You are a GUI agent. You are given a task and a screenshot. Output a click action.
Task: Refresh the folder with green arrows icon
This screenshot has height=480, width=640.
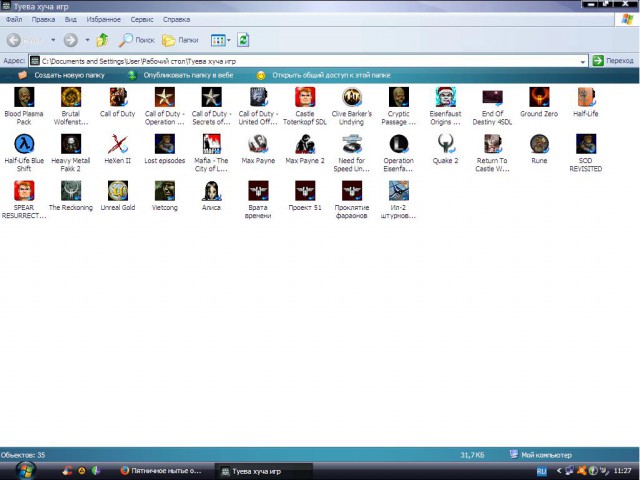pyautogui.click(x=243, y=40)
